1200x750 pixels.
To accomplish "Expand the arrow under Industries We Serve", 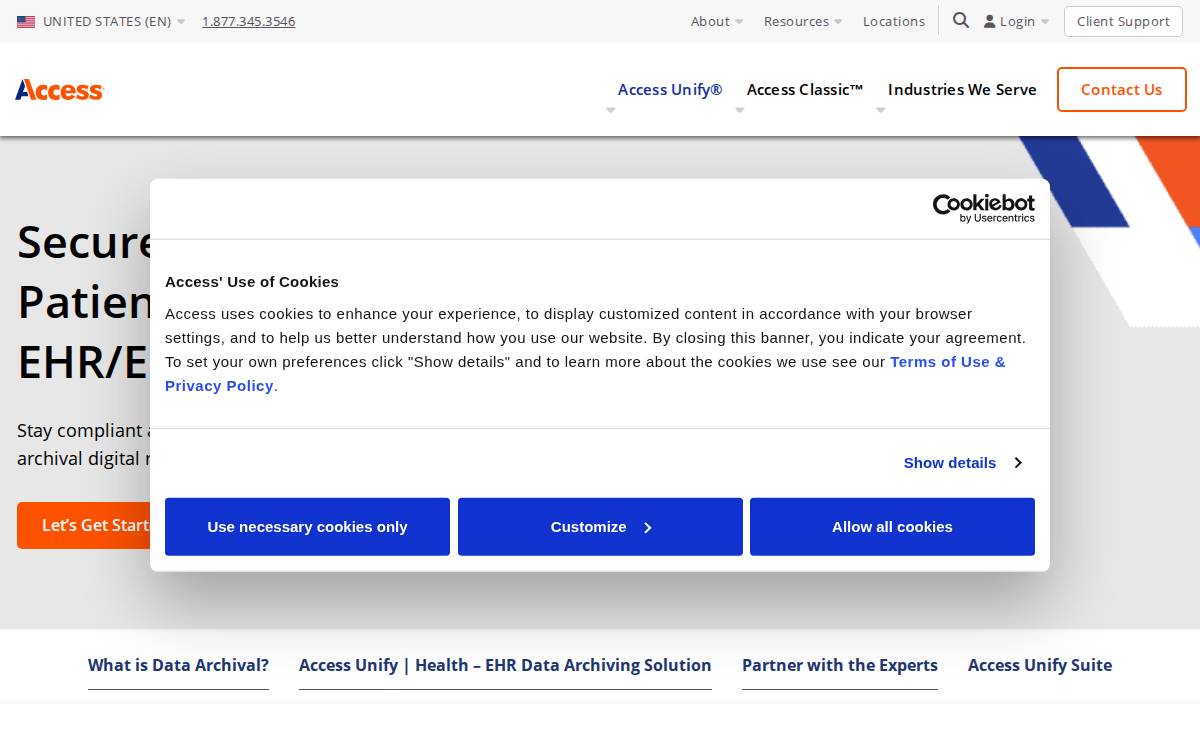I will point(881,111).
